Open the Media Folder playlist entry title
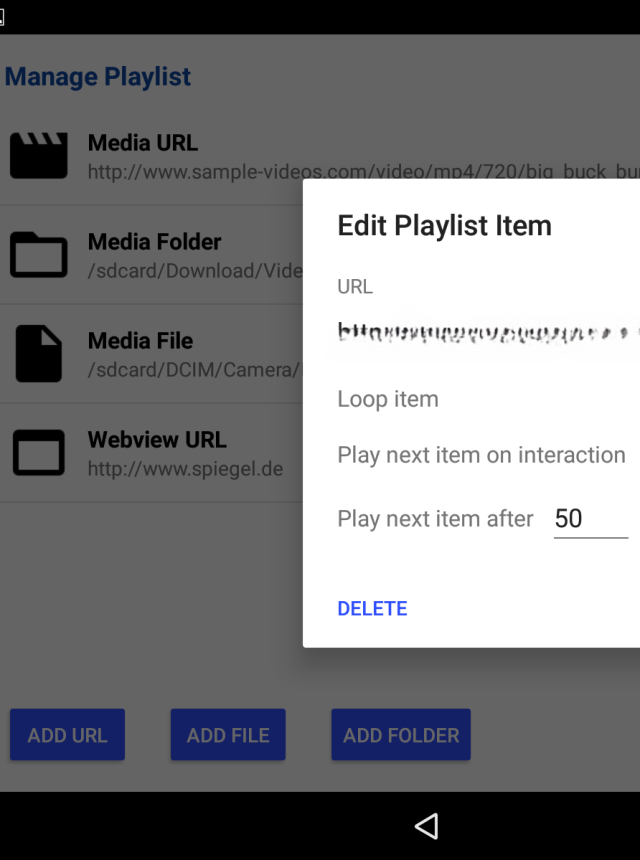Image resolution: width=640 pixels, height=860 pixels. pos(154,242)
